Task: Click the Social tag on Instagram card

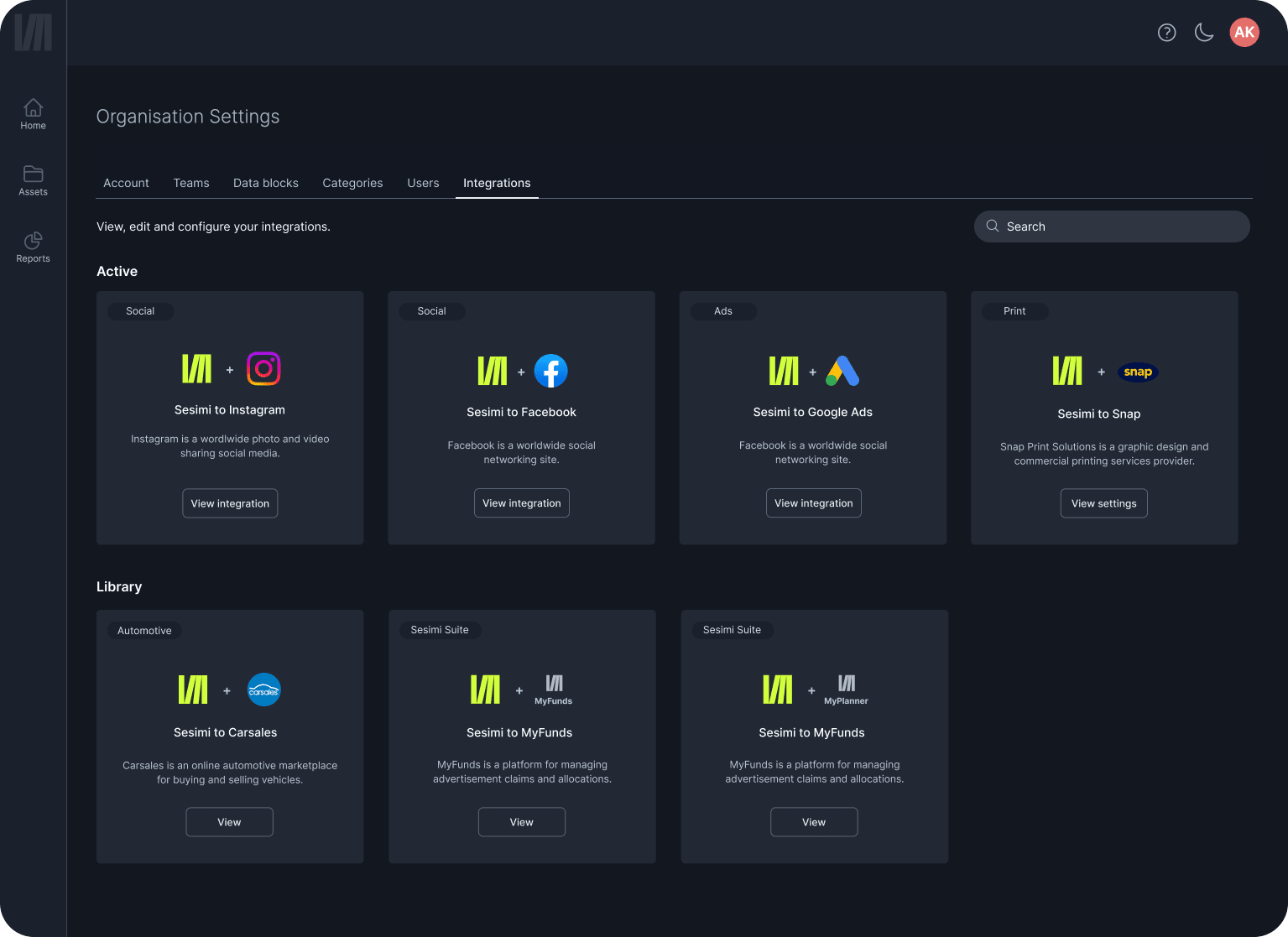Action: click(140, 311)
